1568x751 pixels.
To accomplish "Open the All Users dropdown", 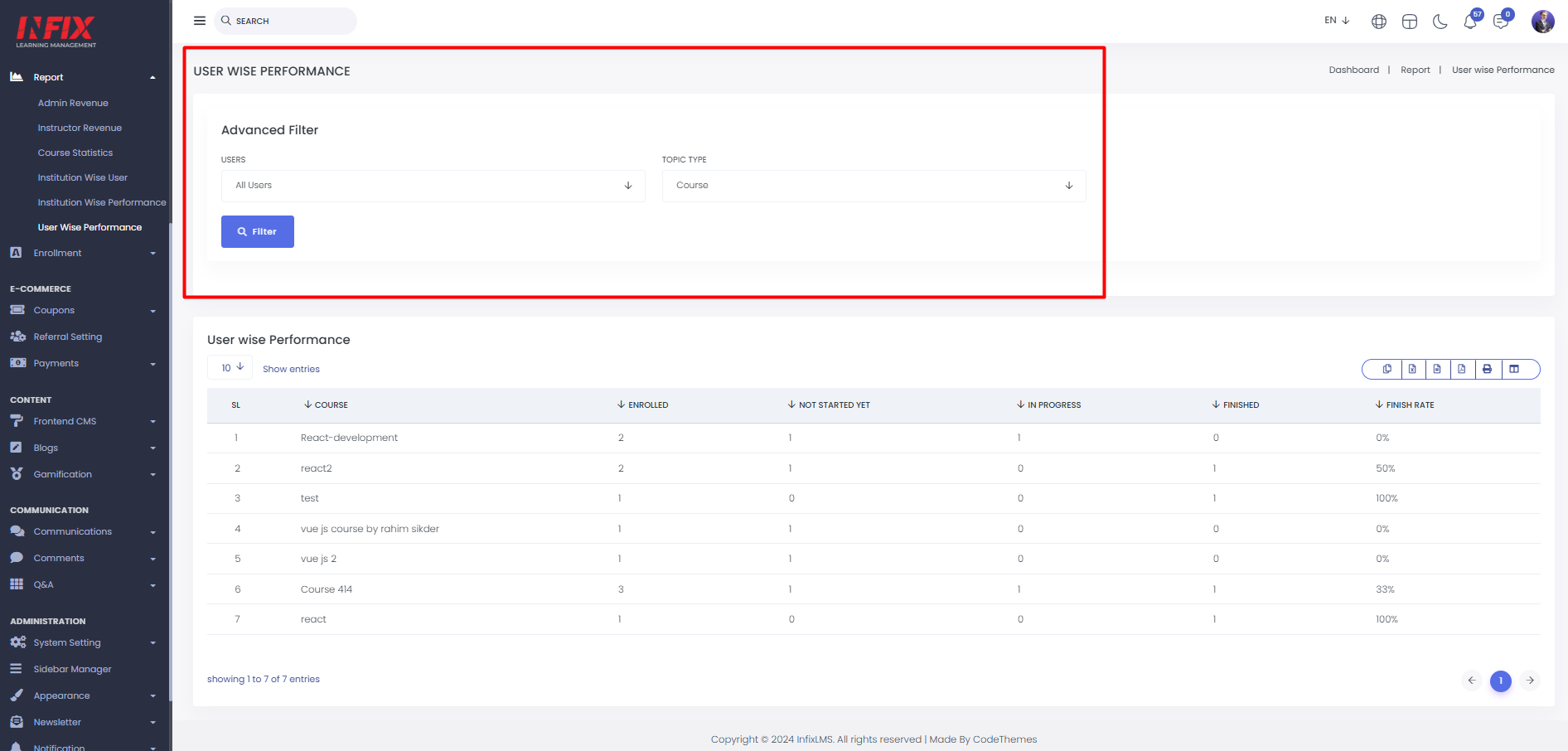I will [x=433, y=186].
